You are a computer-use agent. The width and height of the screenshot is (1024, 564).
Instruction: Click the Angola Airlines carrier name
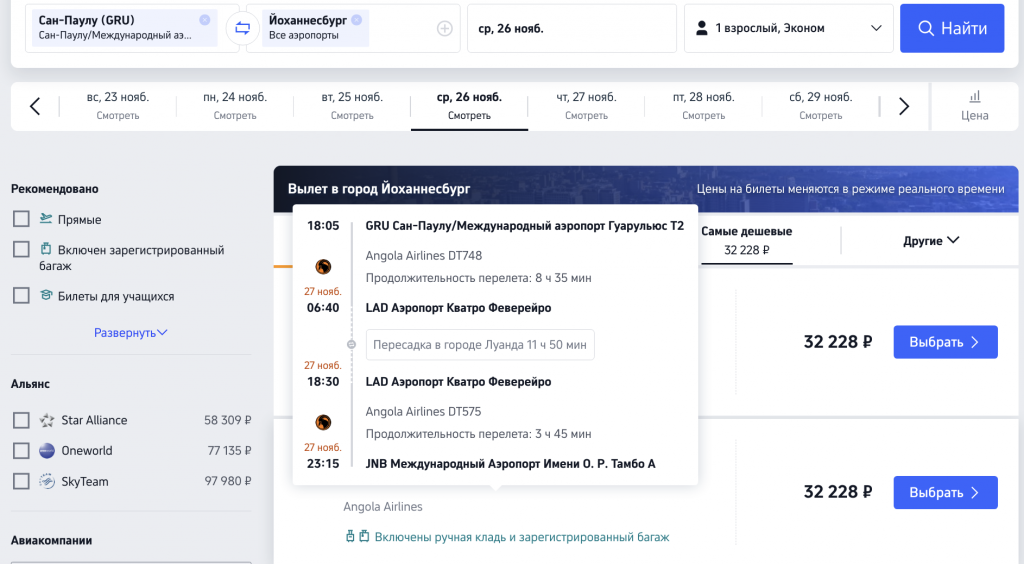pyautogui.click(x=383, y=507)
